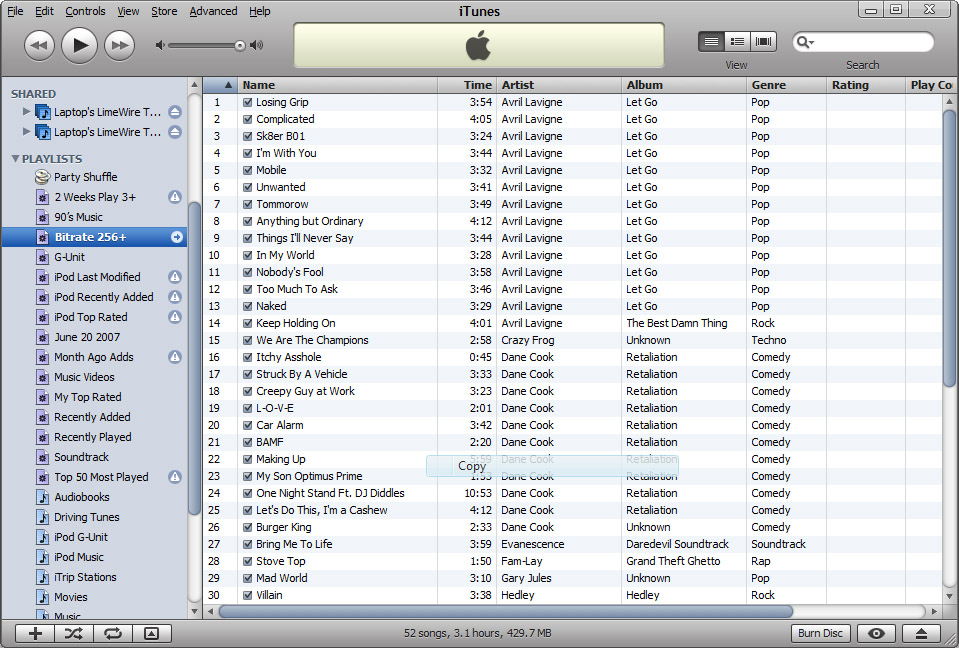Viewport: 959px width, 648px height.
Task: Collapse the PLAYLISTS section triangle
Action: click(15, 158)
